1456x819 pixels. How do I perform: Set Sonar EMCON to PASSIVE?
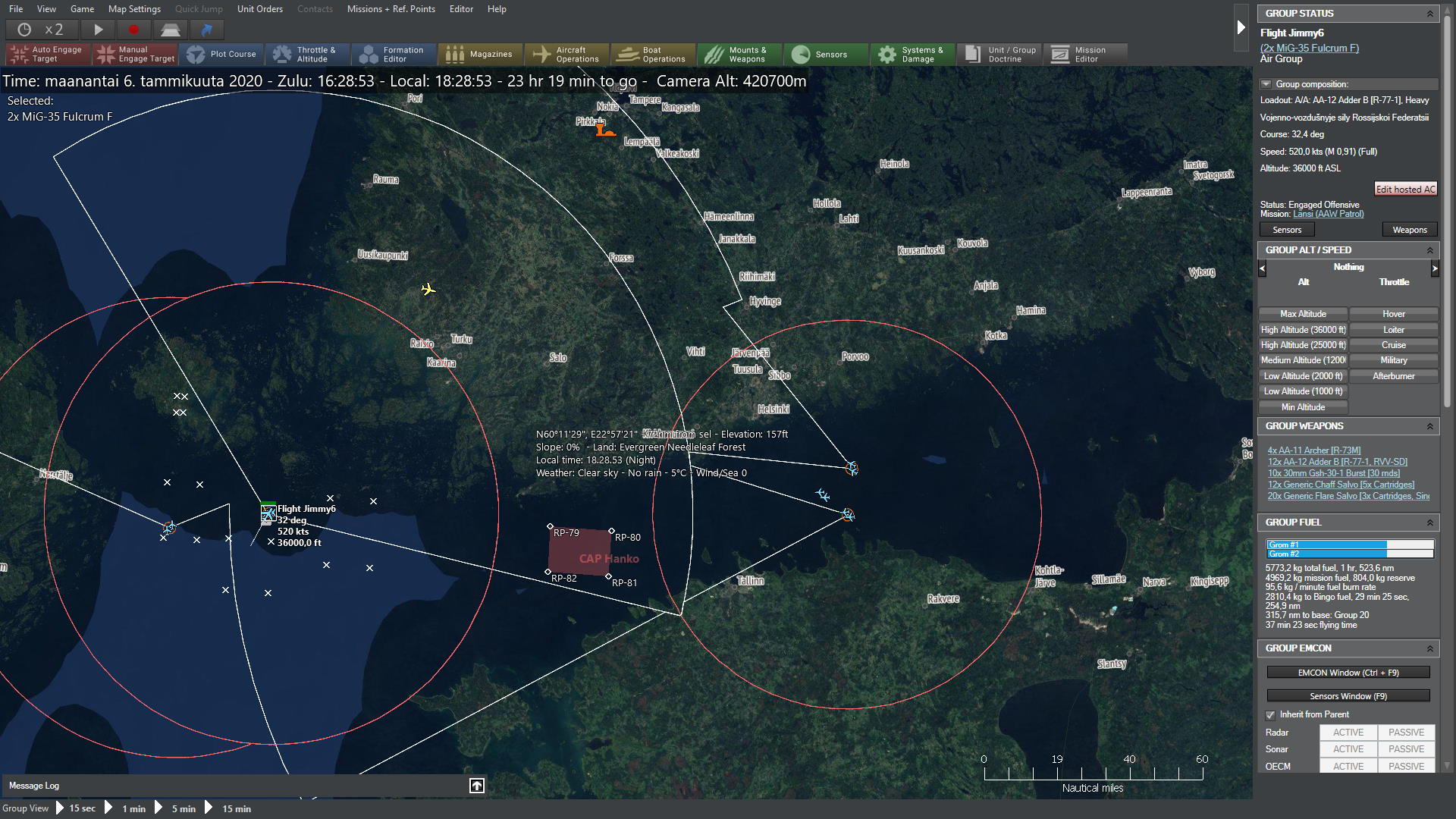[1406, 749]
